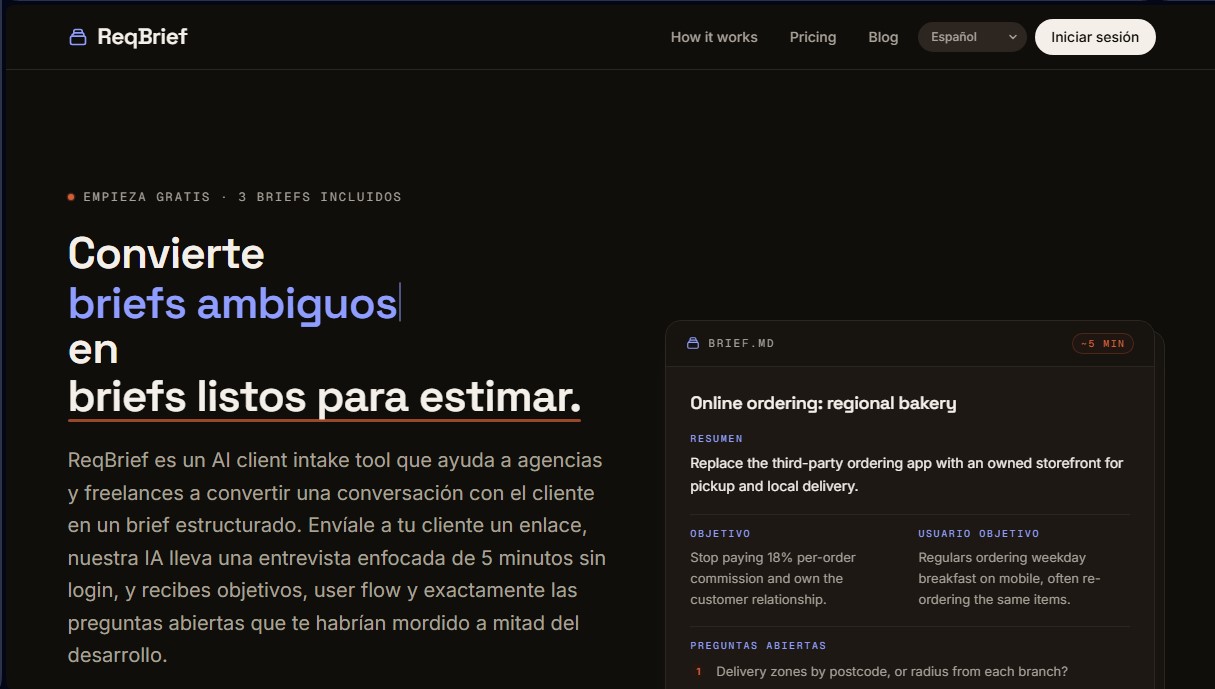Click the underlined briefs listos para estimar
This screenshot has height=689, width=1215.
(x=324, y=398)
